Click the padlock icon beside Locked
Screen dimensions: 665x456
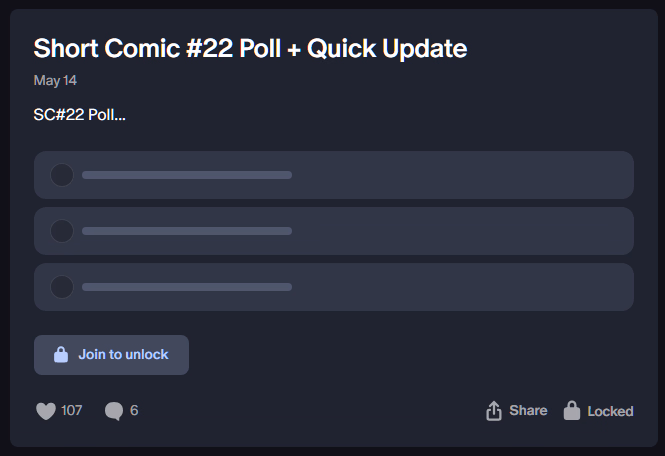coord(572,411)
